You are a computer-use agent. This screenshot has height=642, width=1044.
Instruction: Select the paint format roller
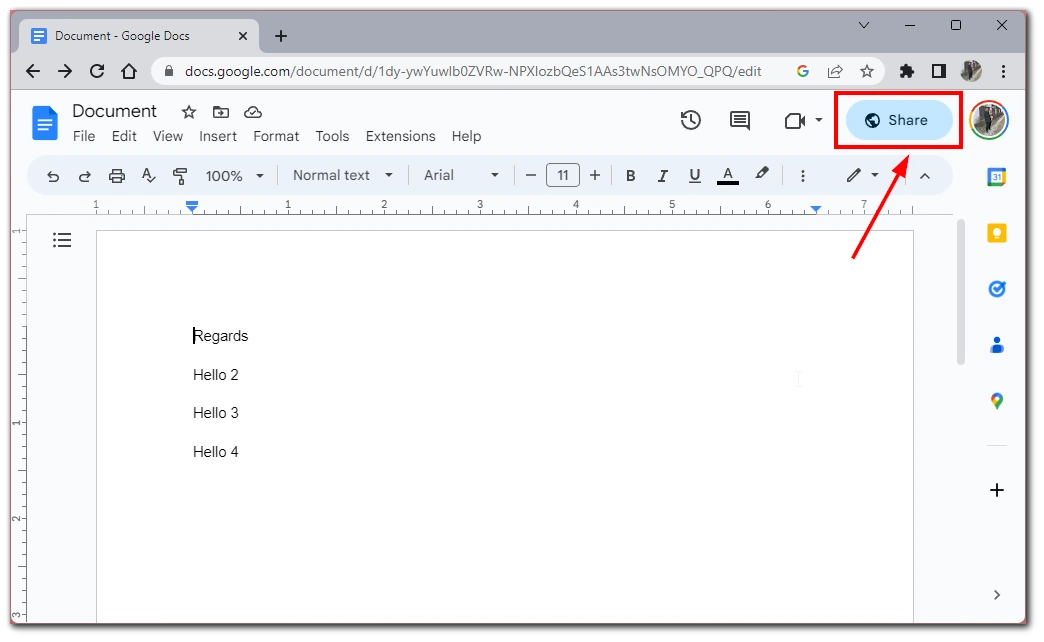pos(180,176)
